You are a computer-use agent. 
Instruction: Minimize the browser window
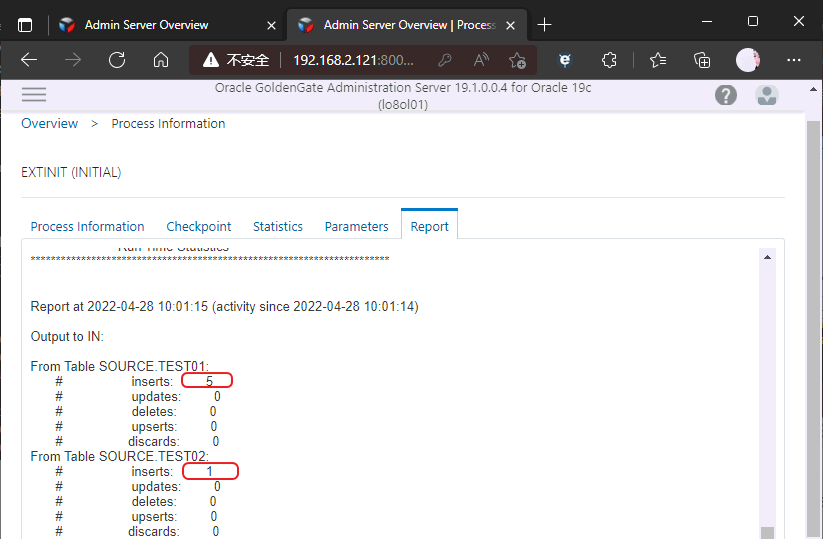706,22
